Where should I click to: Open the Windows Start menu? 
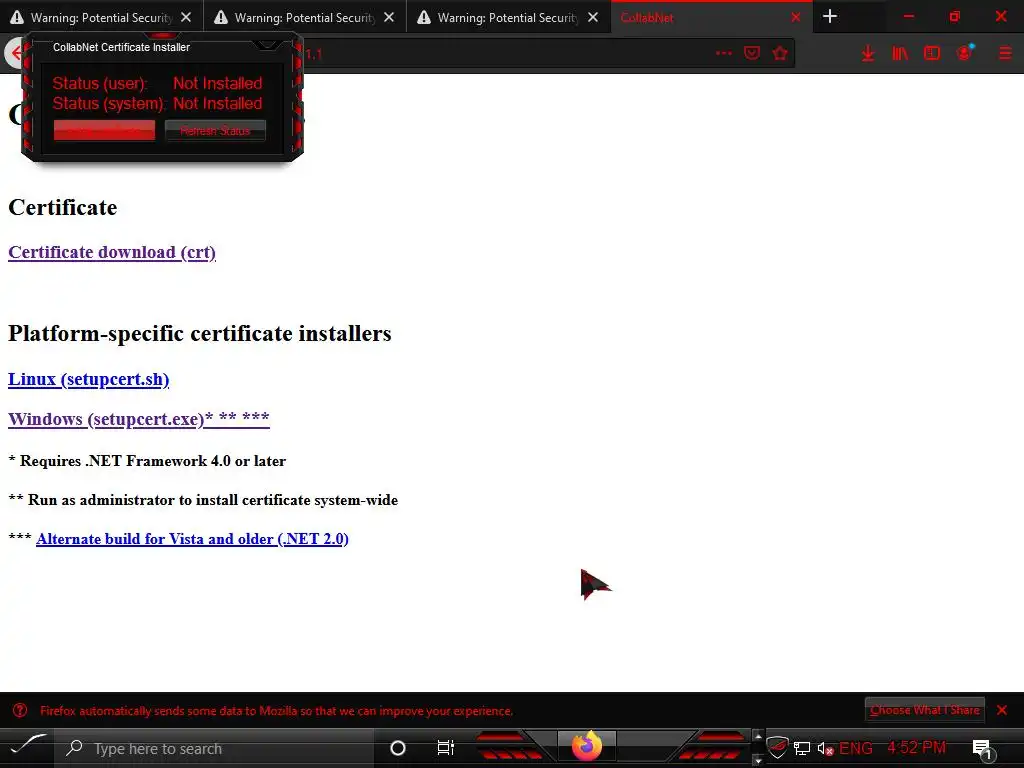pyautogui.click(x=27, y=746)
